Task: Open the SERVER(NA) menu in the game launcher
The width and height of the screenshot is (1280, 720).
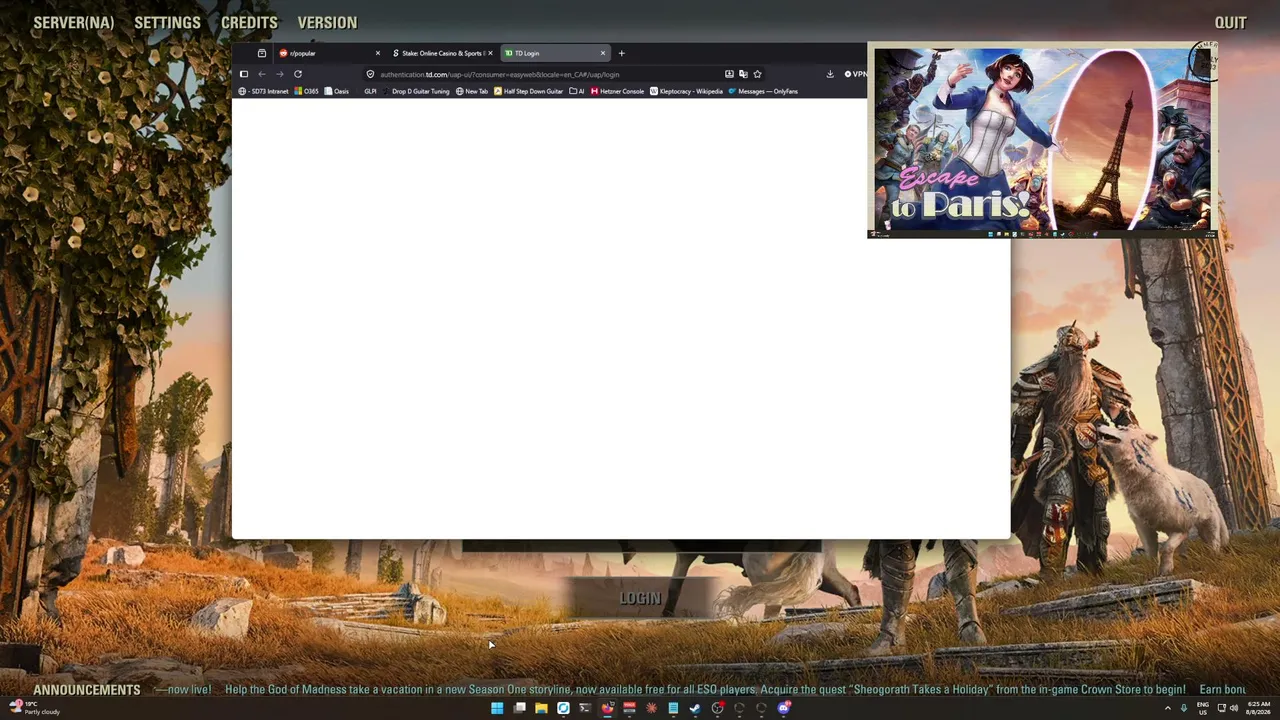Action: 74,22
